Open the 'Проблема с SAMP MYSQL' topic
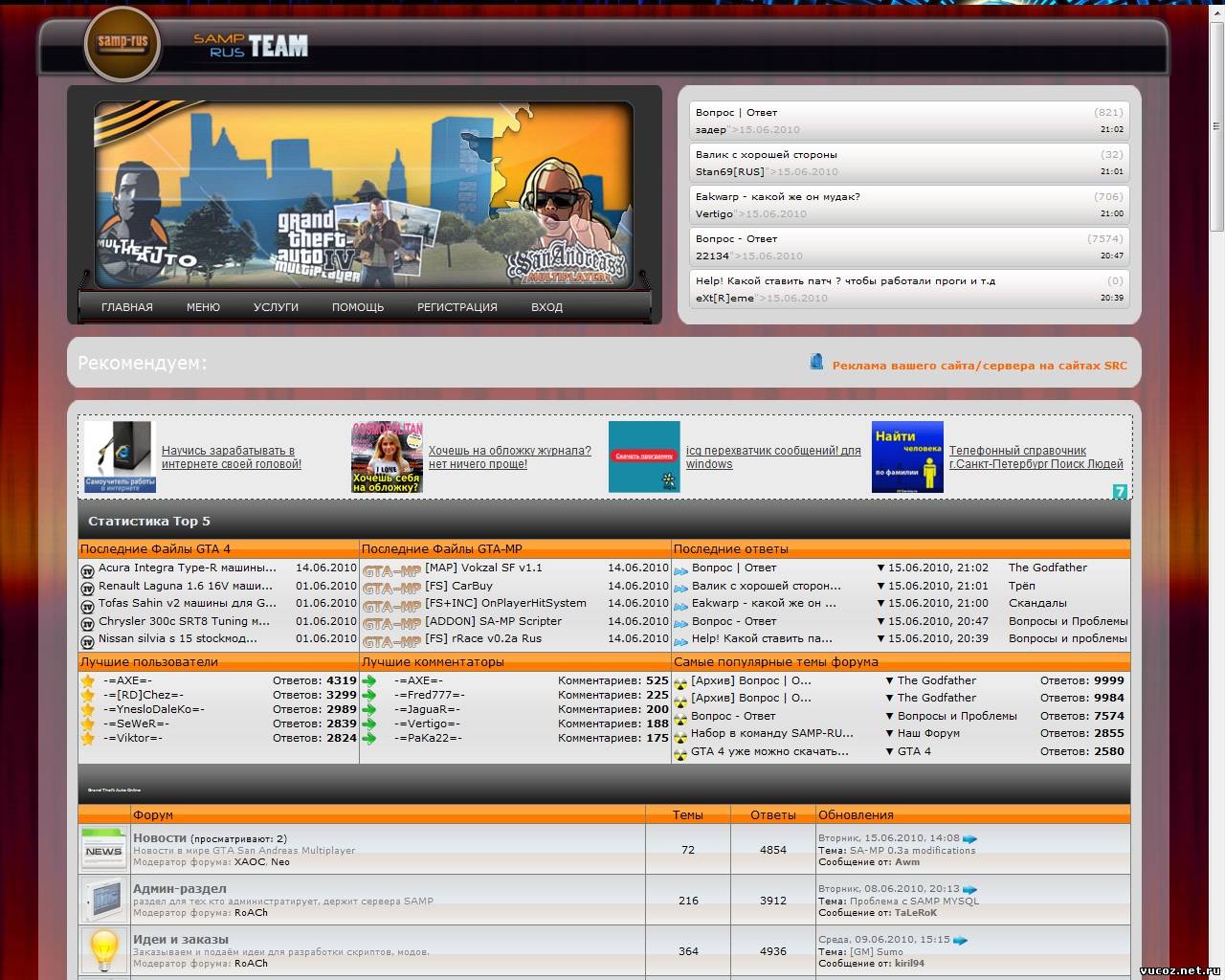The height and width of the screenshot is (980, 1225). point(915,901)
